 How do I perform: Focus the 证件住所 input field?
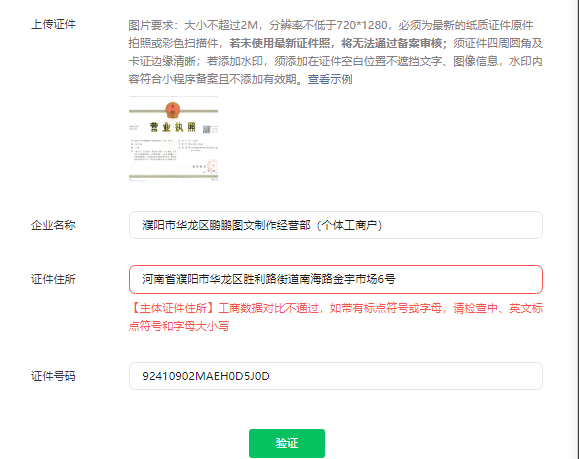click(336, 279)
